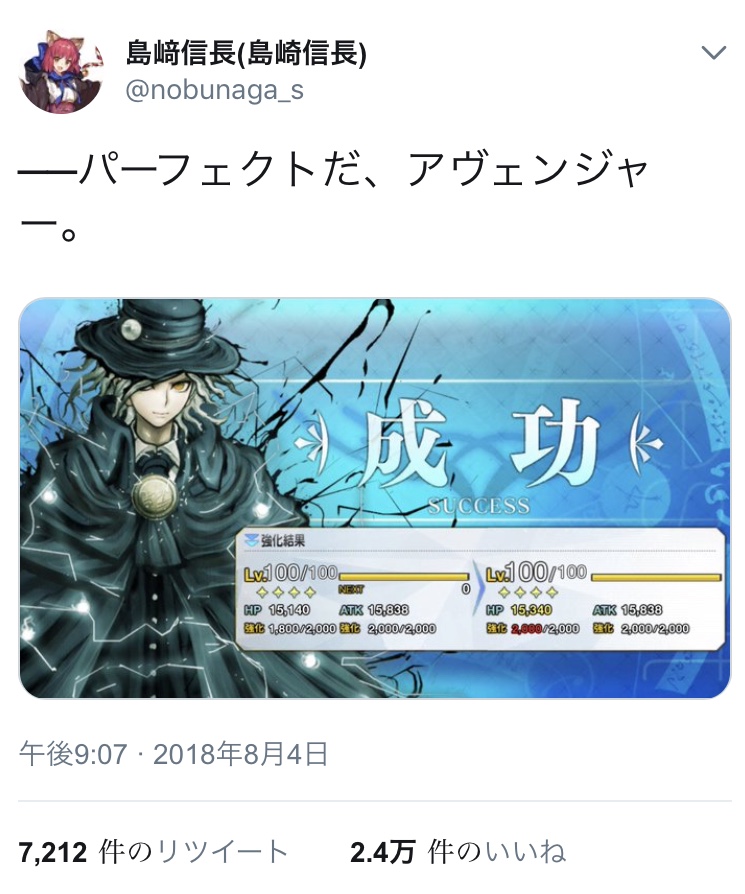Viewport: 745px width, 894px height.
Task: Click the 午後9:07 · 2018年8月4日 timestamp
Action: coord(174,754)
